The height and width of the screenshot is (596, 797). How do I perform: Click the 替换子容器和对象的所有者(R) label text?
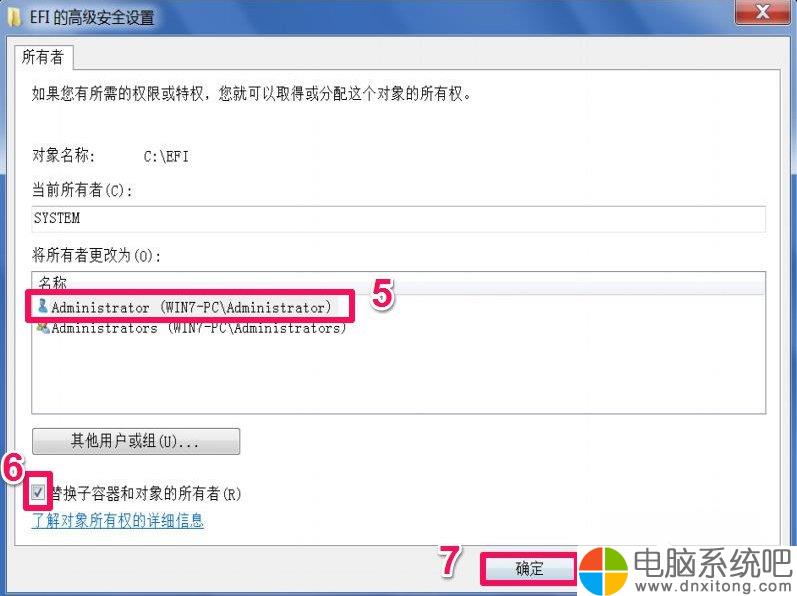pos(145,493)
